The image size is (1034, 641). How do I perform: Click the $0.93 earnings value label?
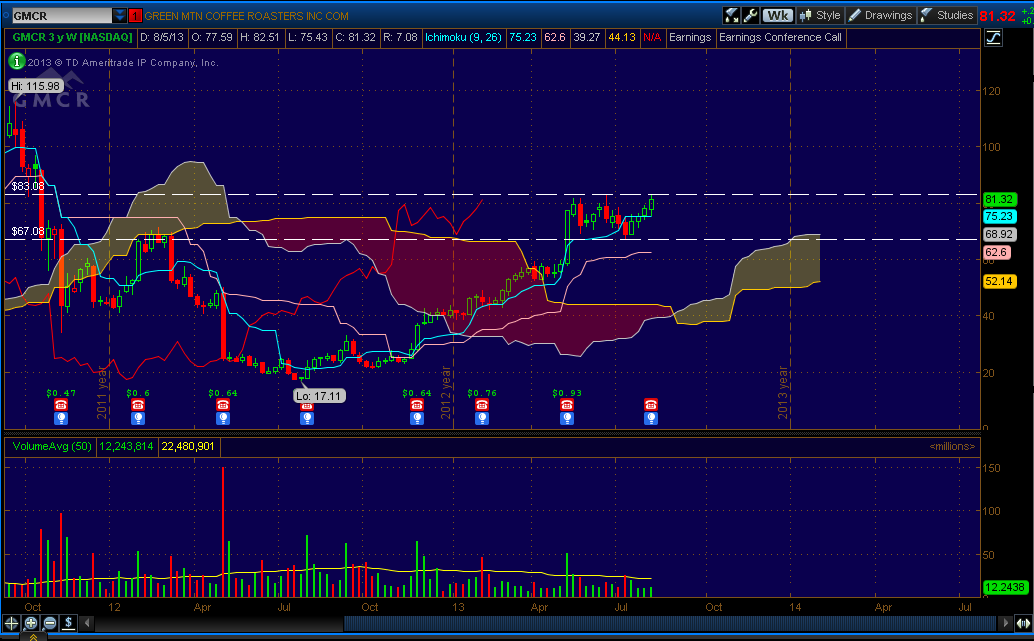point(567,393)
